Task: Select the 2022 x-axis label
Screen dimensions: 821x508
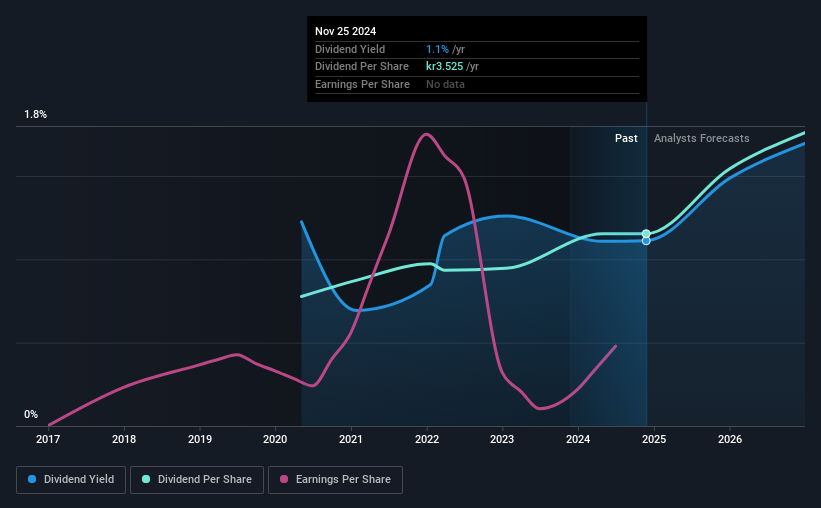Action: point(427,439)
